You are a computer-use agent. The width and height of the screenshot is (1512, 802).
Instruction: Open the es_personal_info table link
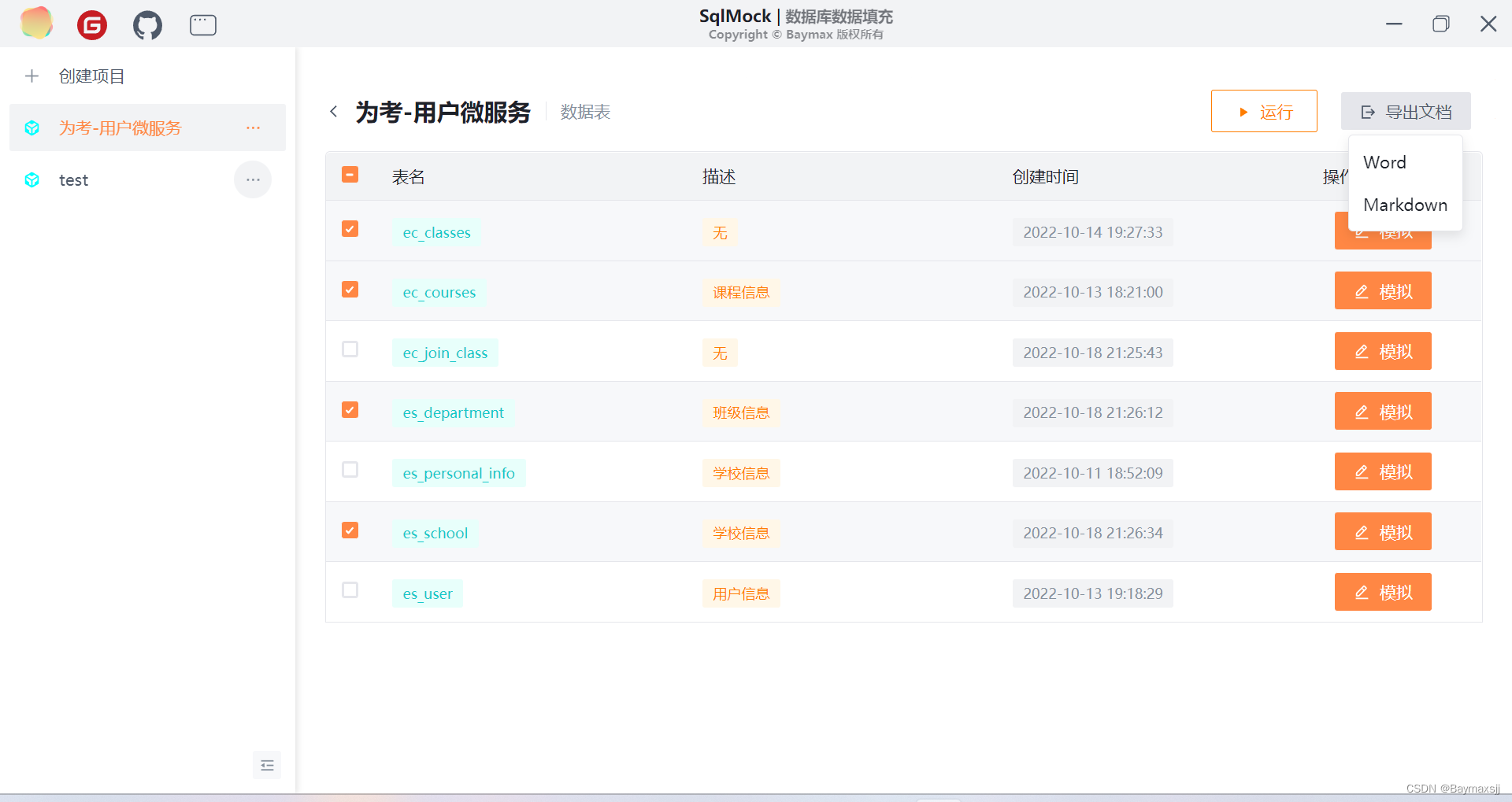tap(458, 473)
